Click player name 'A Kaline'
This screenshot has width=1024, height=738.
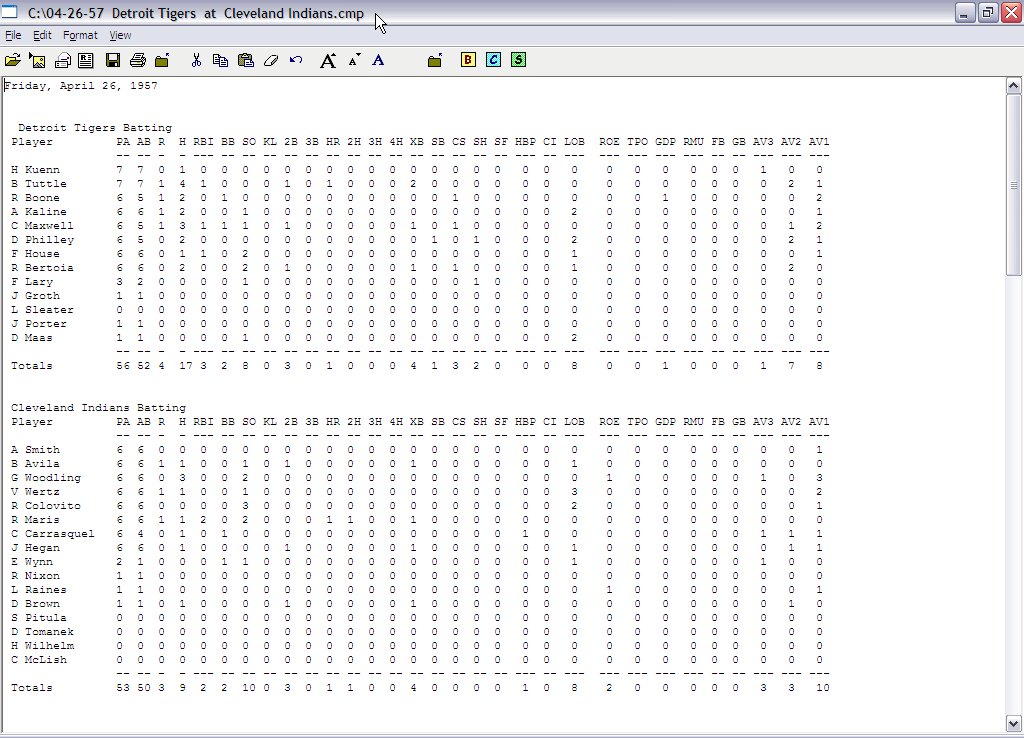click(39, 212)
